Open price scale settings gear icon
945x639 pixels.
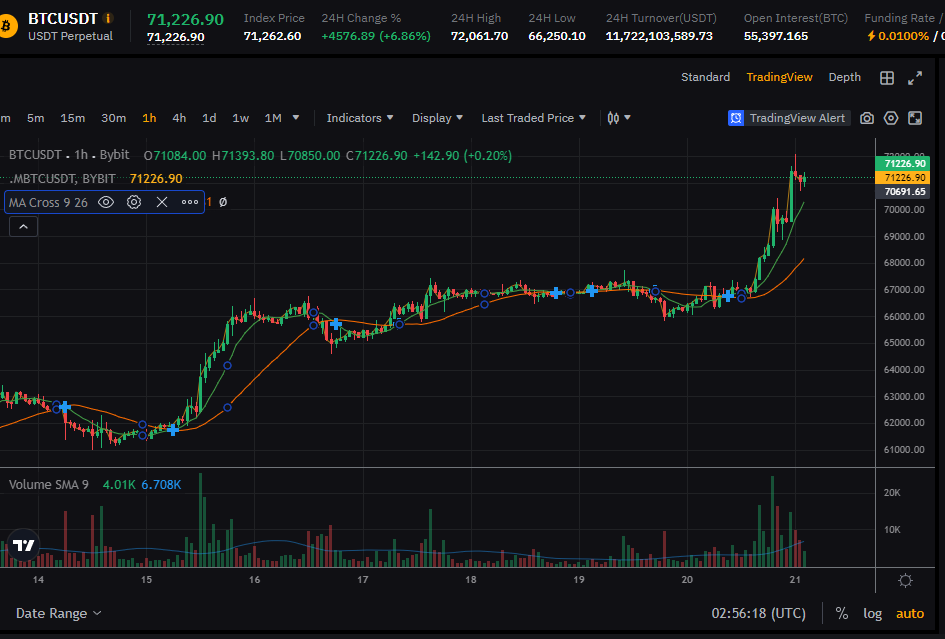(x=905, y=581)
